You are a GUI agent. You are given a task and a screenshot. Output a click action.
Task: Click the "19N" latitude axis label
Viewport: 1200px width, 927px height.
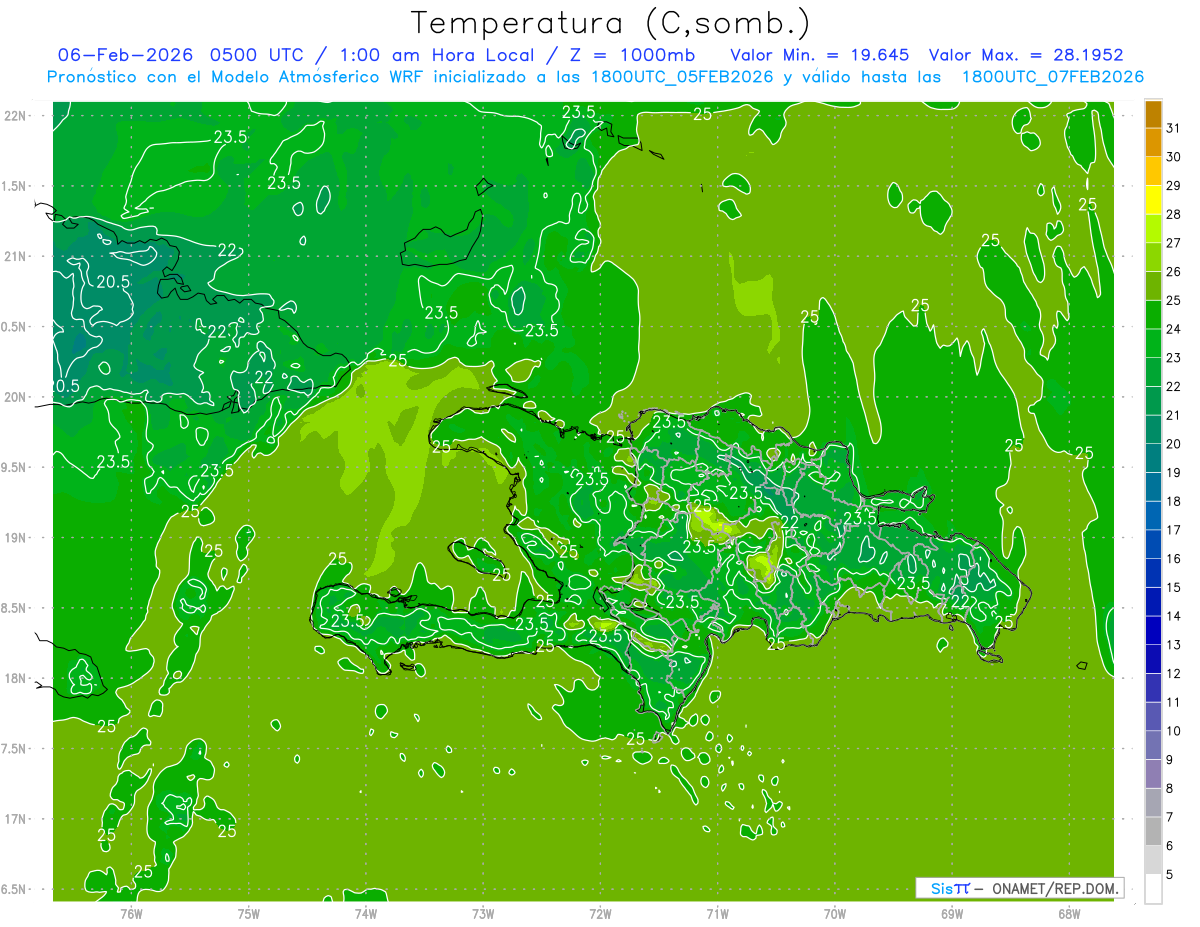pos(16,538)
